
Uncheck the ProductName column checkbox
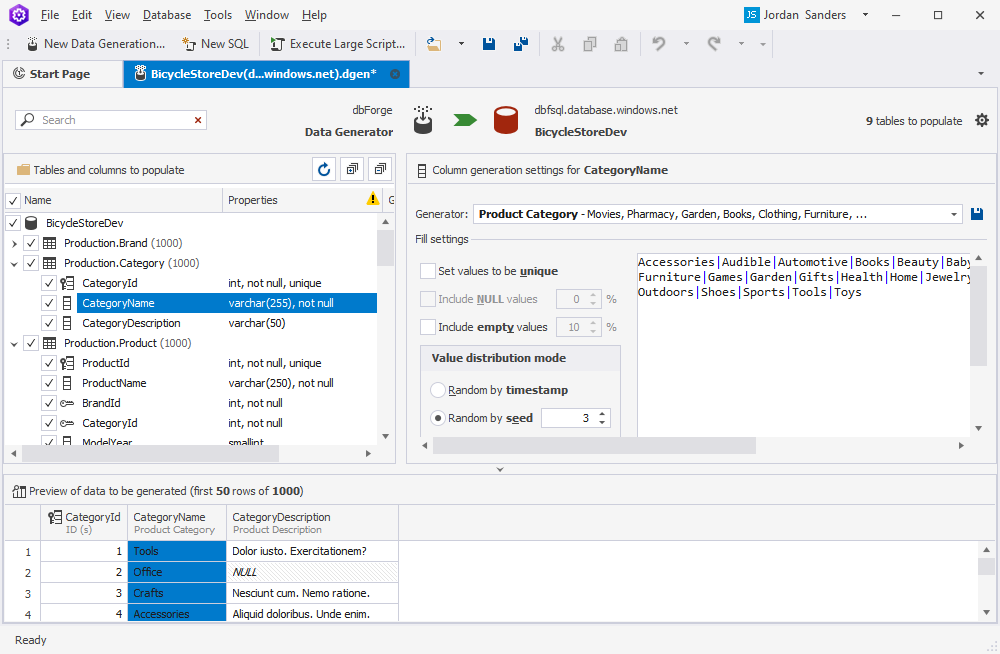tap(49, 383)
